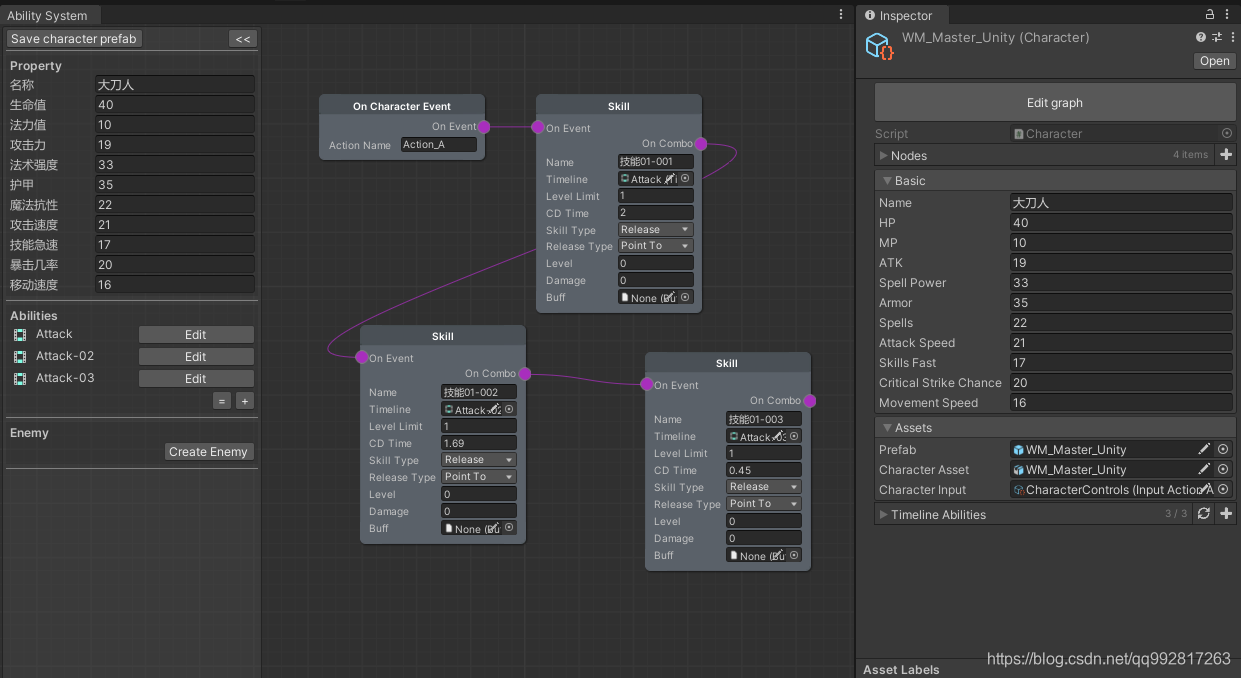
Task: Click the Action Name field Action_A
Action: [x=439, y=145]
